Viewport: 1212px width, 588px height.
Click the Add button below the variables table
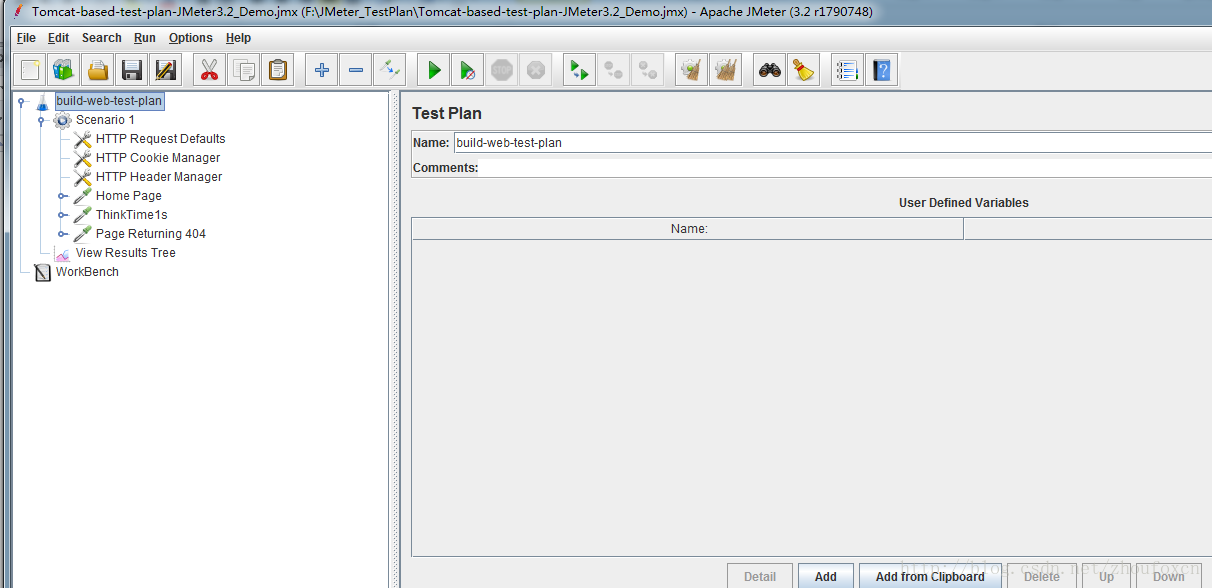point(825,576)
